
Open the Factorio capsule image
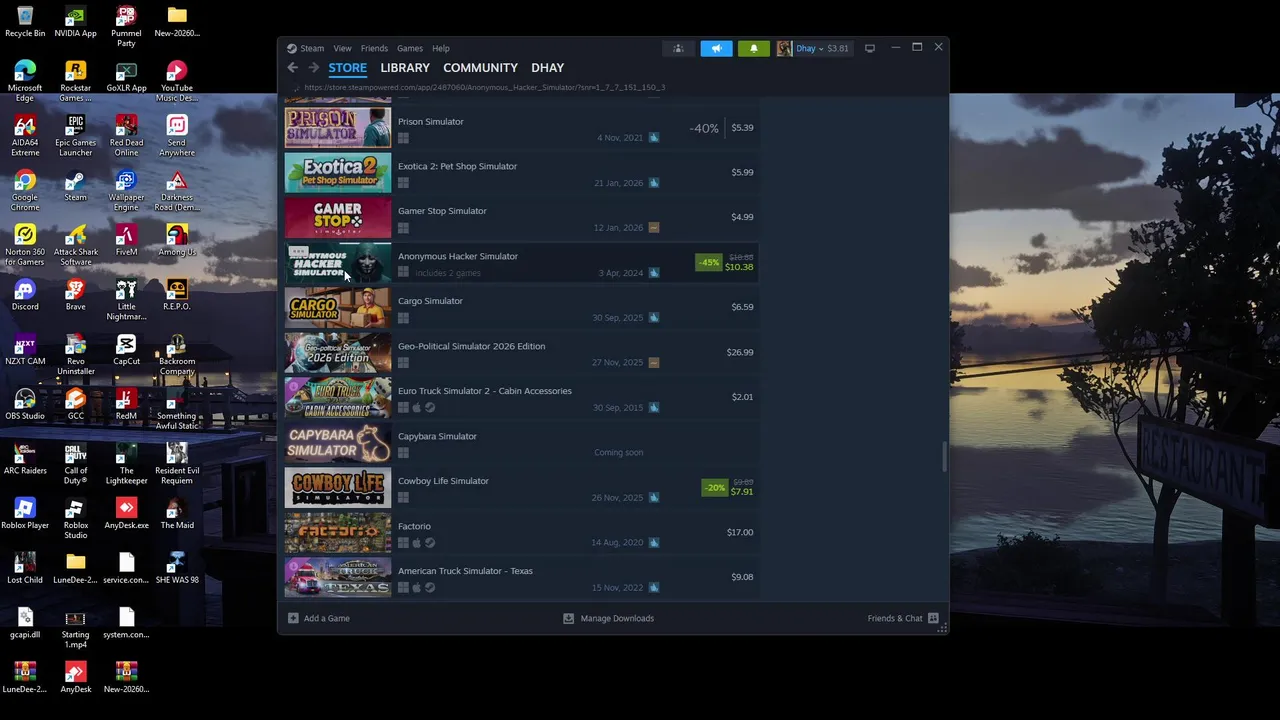click(338, 533)
